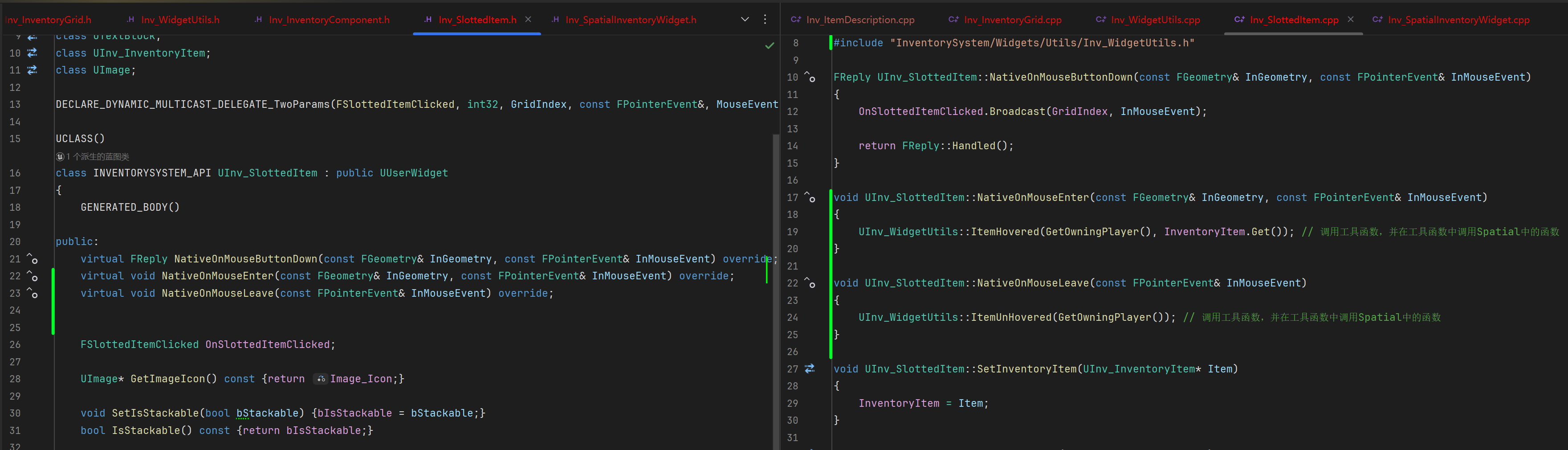Click the override gutter icon for NativeOnMouseLeave in the .cpp file

tap(810, 283)
